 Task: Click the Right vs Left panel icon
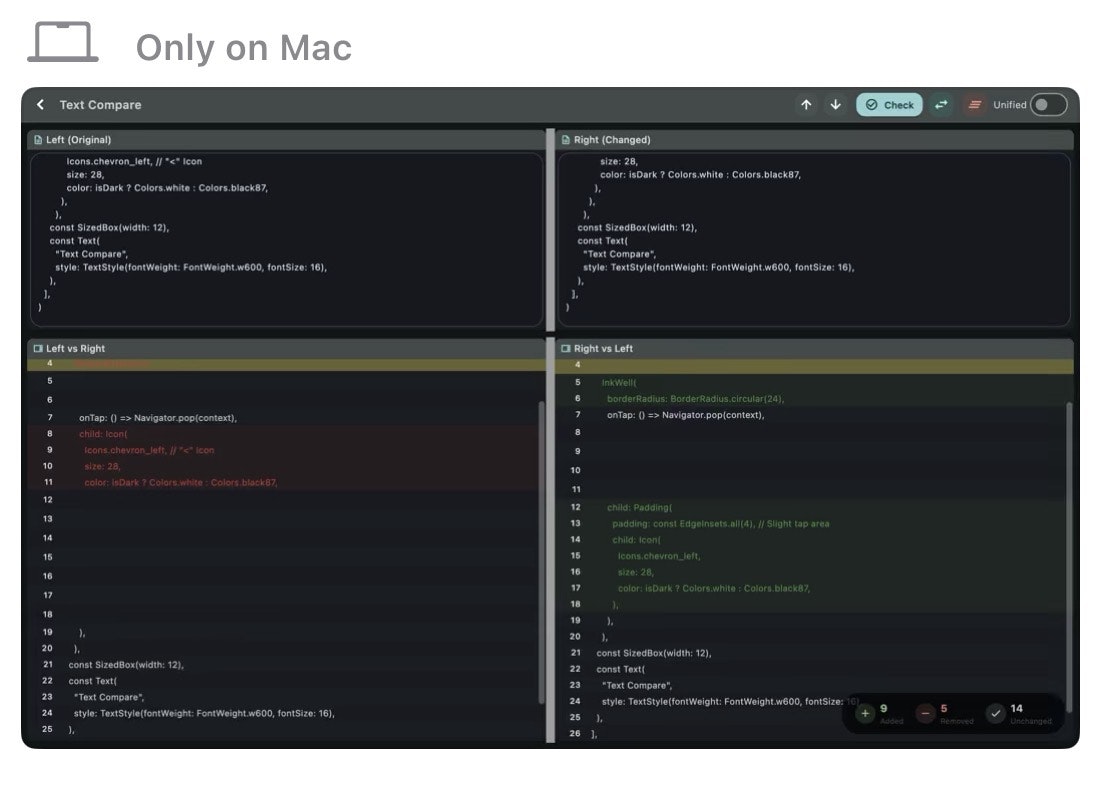point(566,349)
